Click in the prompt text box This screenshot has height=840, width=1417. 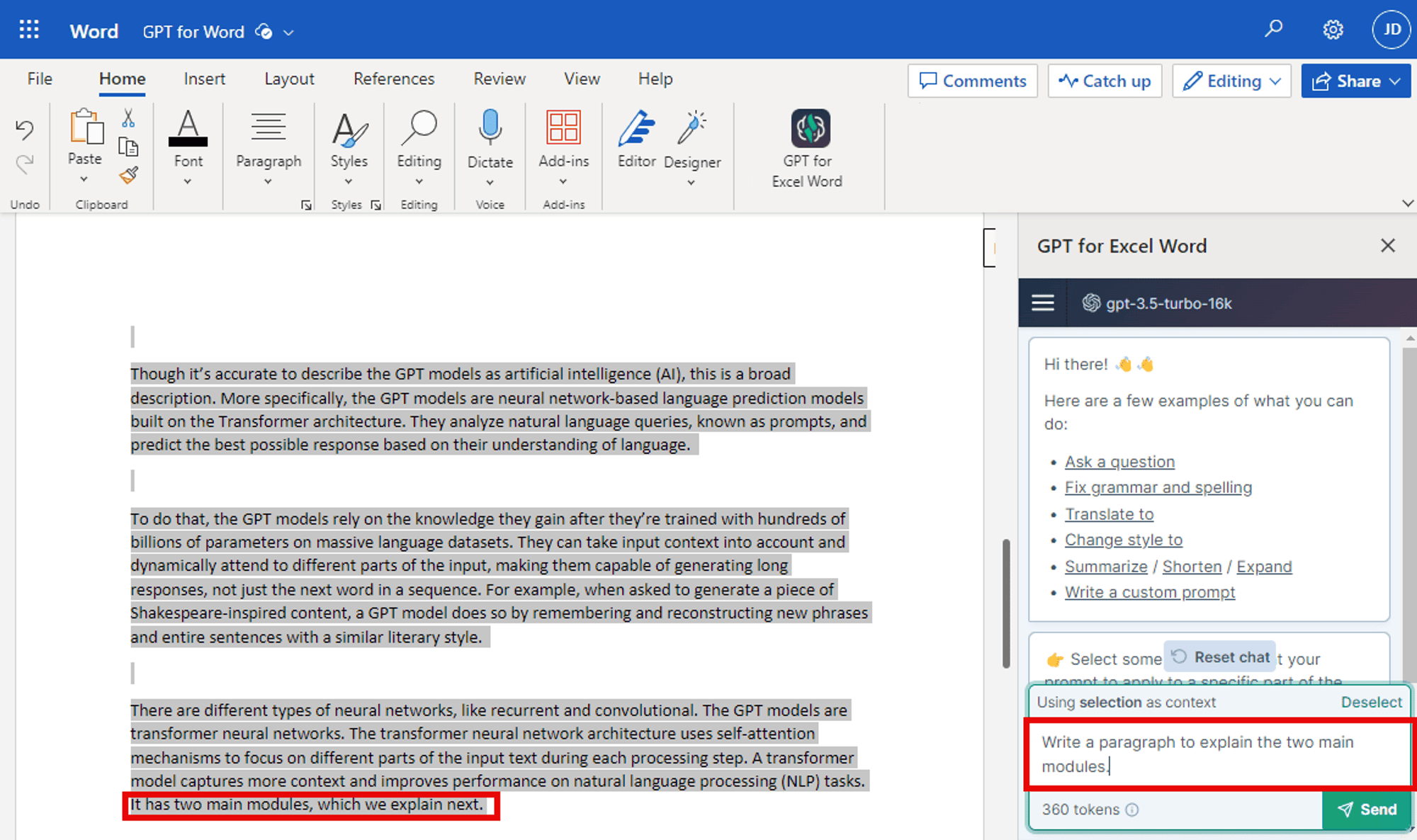(x=1219, y=754)
